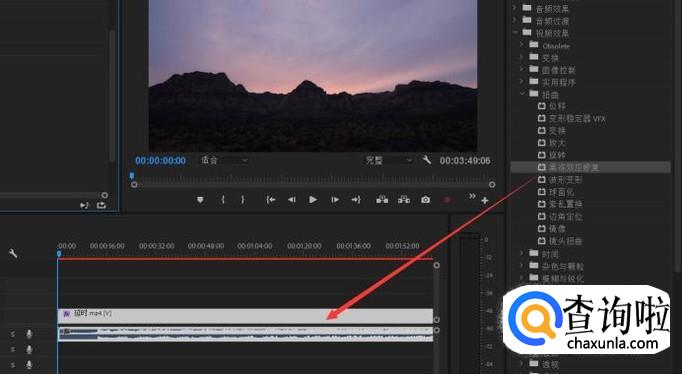Jump to the In point
Image resolution: width=682 pixels, height=374 pixels.
point(271,200)
